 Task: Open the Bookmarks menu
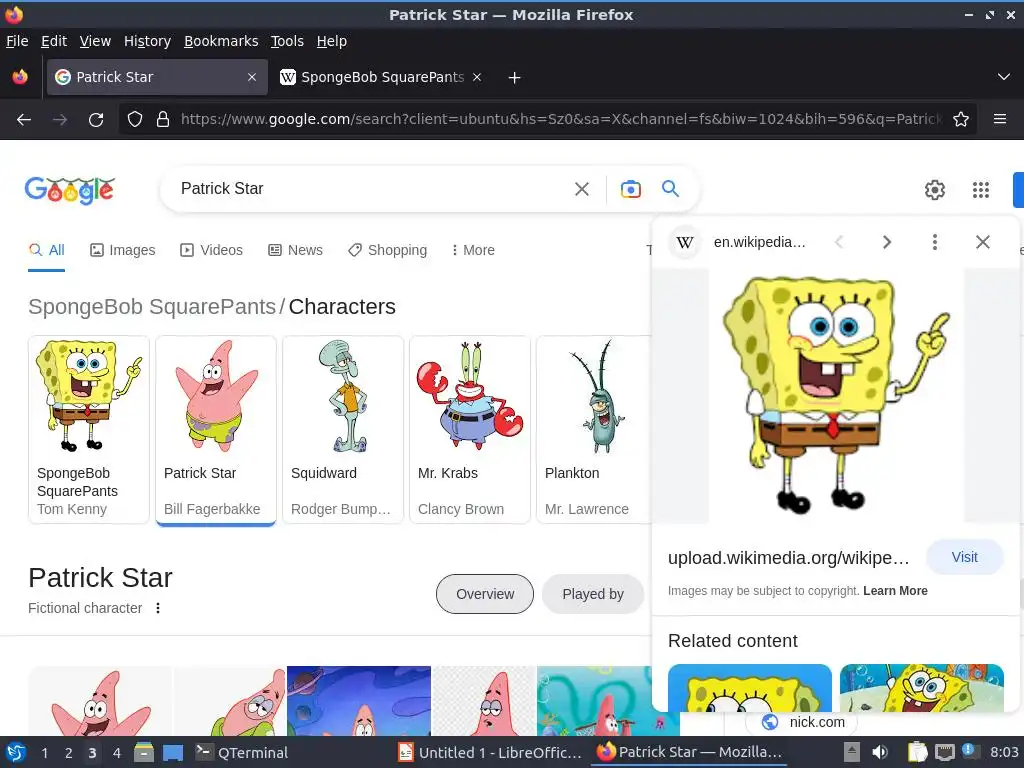pyautogui.click(x=221, y=41)
